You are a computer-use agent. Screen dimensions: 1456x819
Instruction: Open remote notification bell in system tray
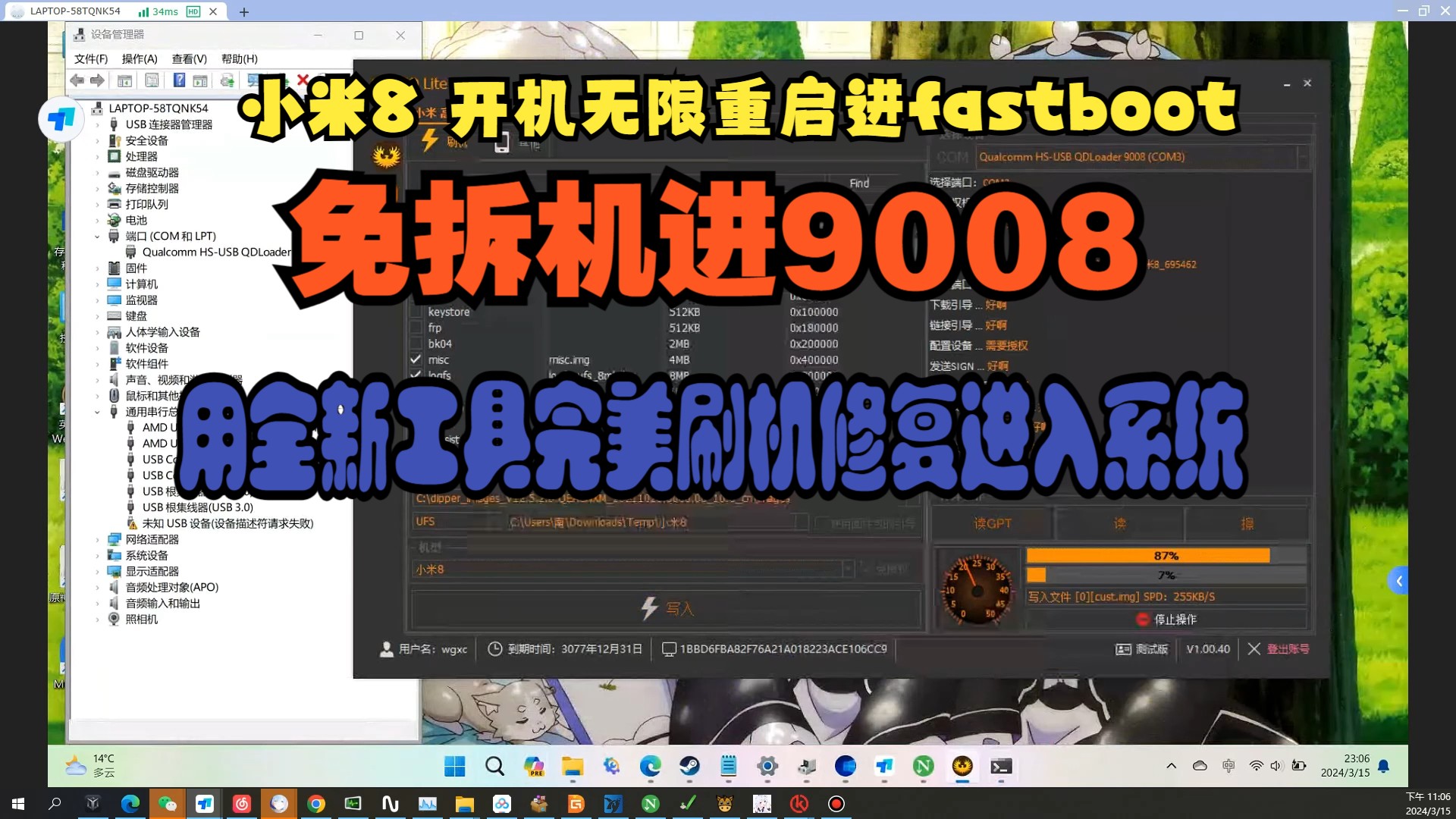[x=1383, y=766]
